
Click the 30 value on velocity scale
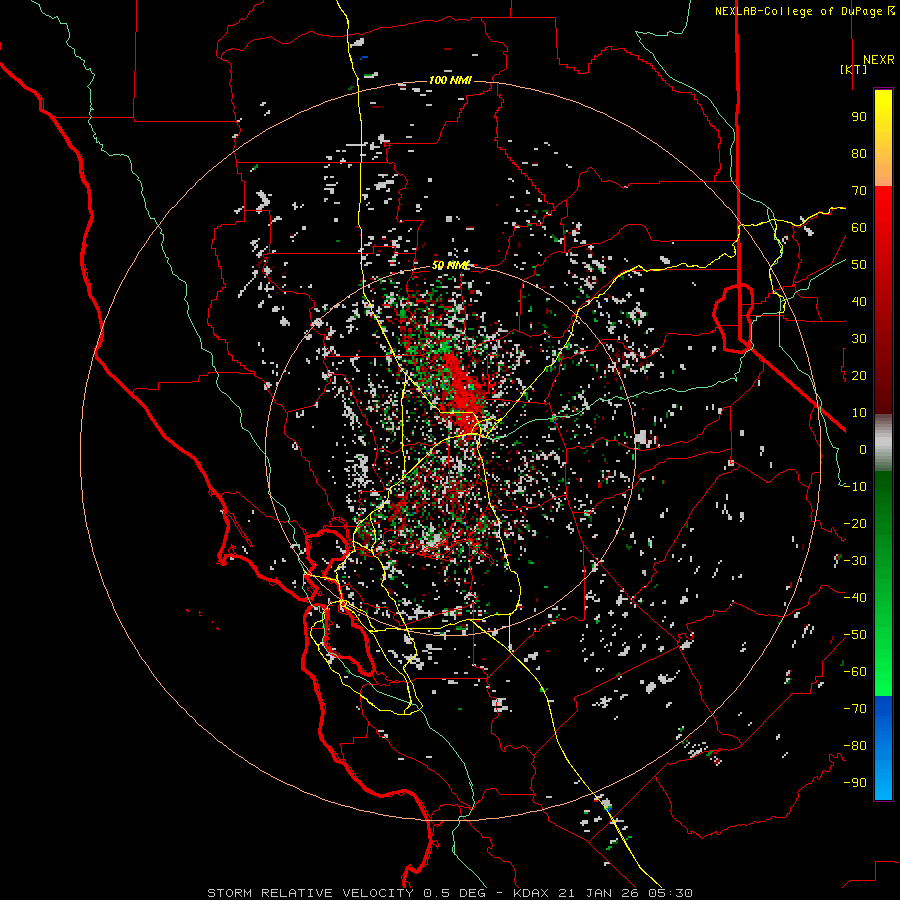(859, 339)
